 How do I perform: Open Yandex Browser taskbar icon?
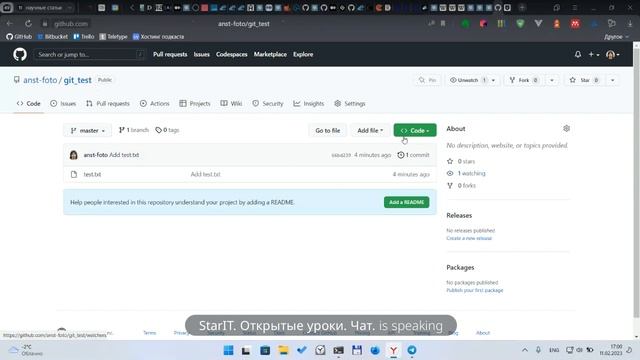coord(393,350)
